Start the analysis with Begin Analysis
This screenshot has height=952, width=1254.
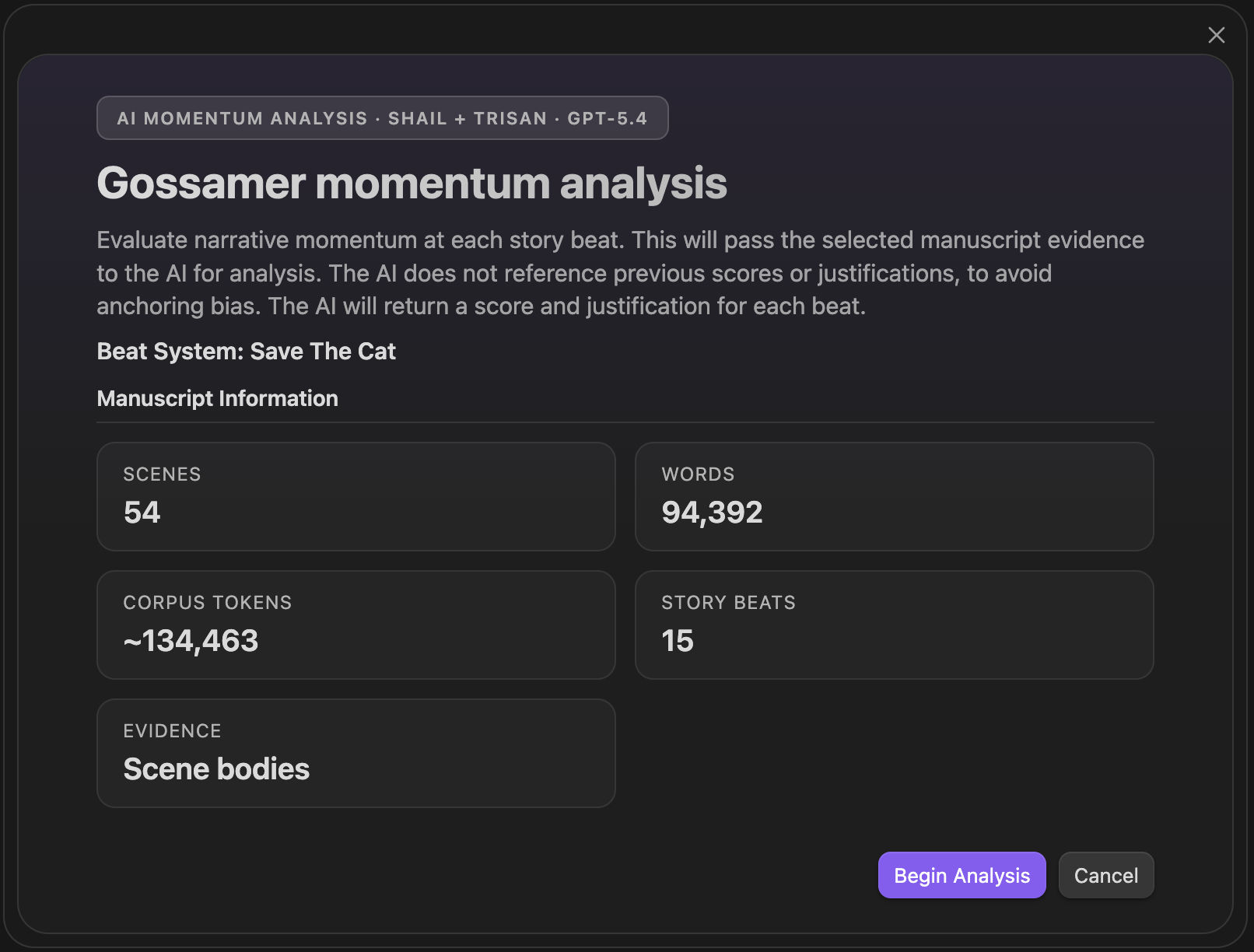(x=962, y=875)
